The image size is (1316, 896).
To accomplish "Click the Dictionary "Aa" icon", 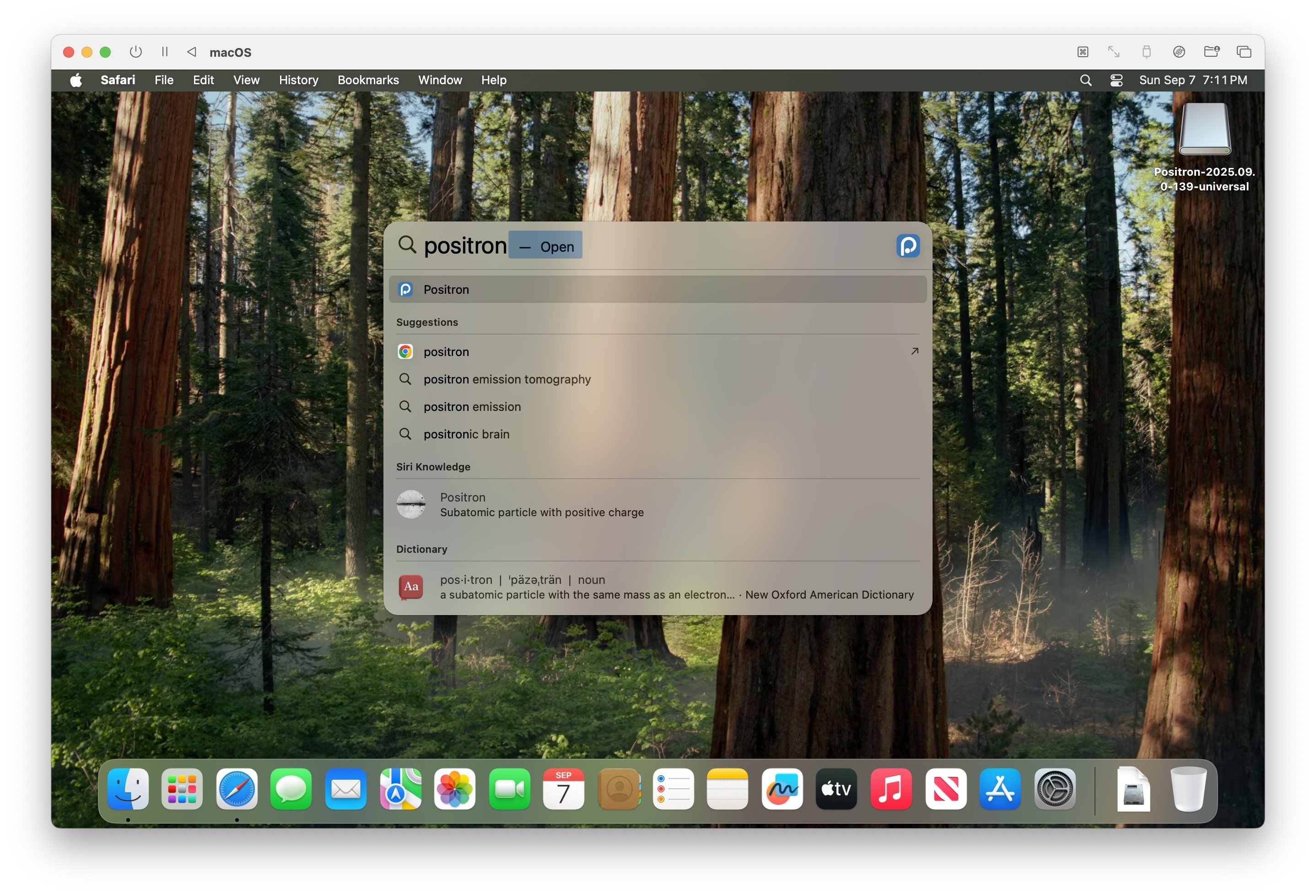I will tap(411, 587).
